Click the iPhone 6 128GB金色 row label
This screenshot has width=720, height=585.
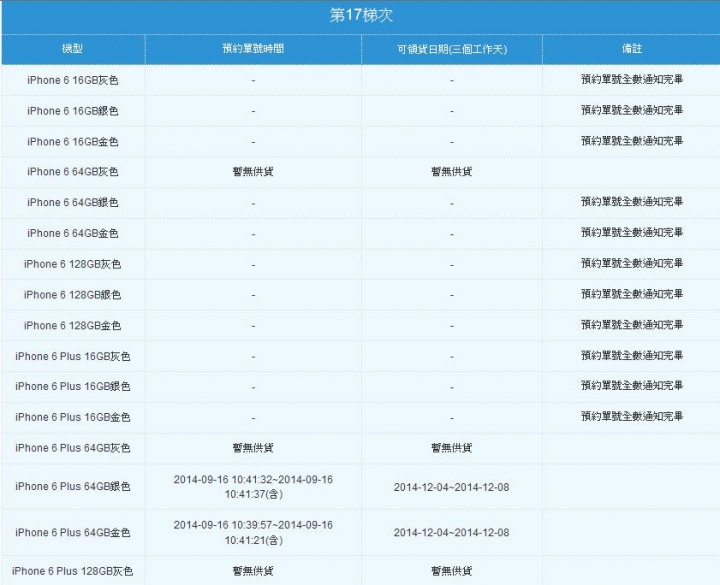(x=73, y=326)
